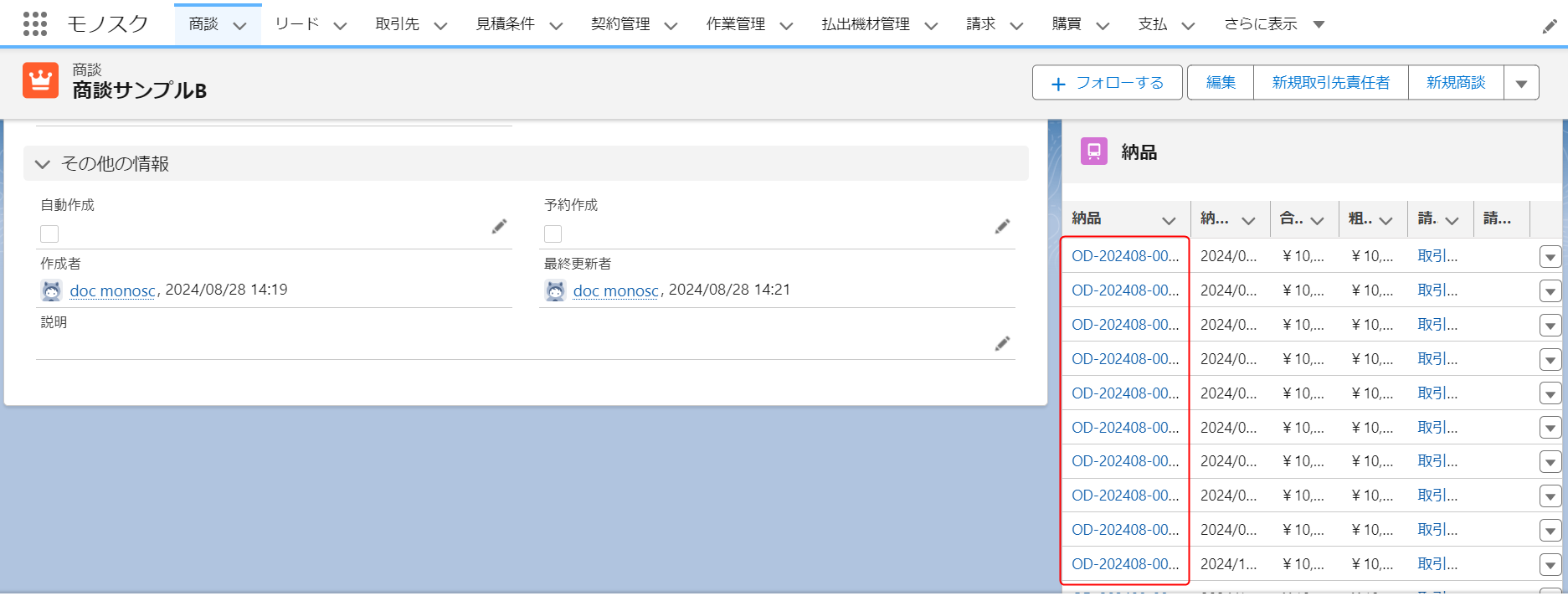Toggle the 自動作成 checkbox
Screen dimensions: 1568x601
click(x=49, y=234)
